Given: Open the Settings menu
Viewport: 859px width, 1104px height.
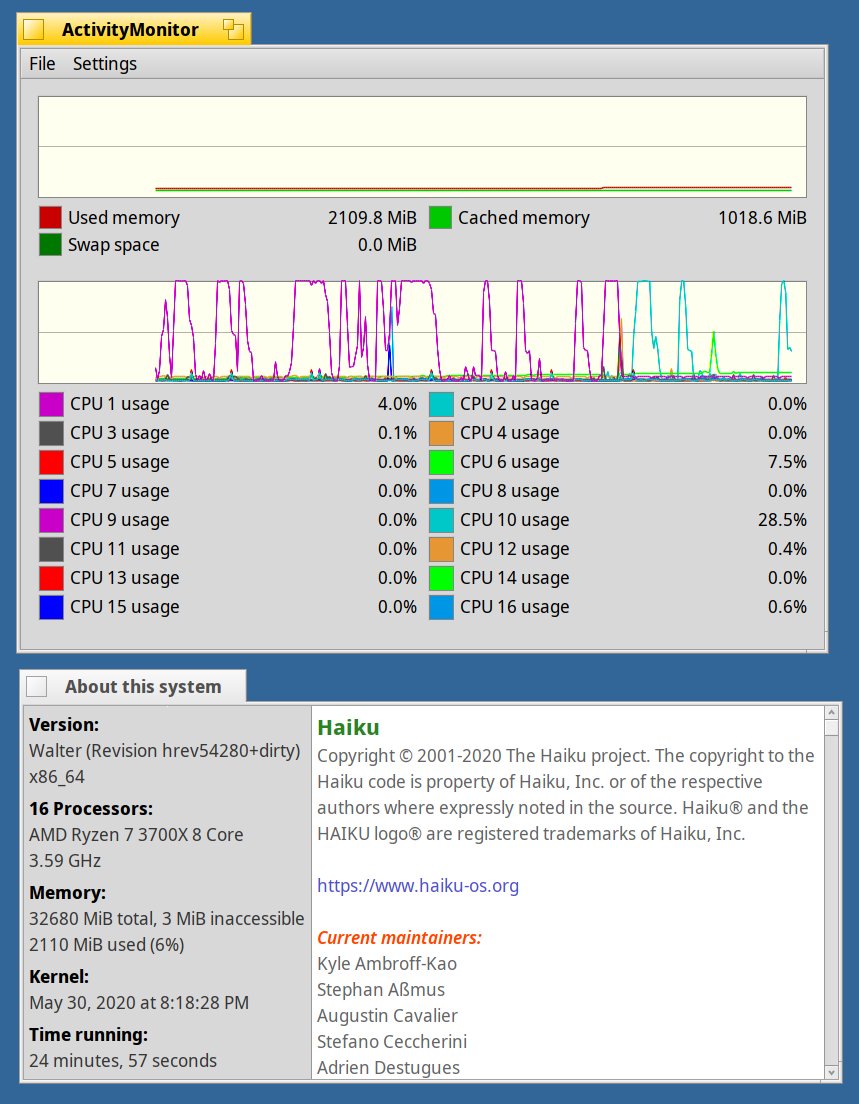Looking at the screenshot, I should pyautogui.click(x=105, y=64).
